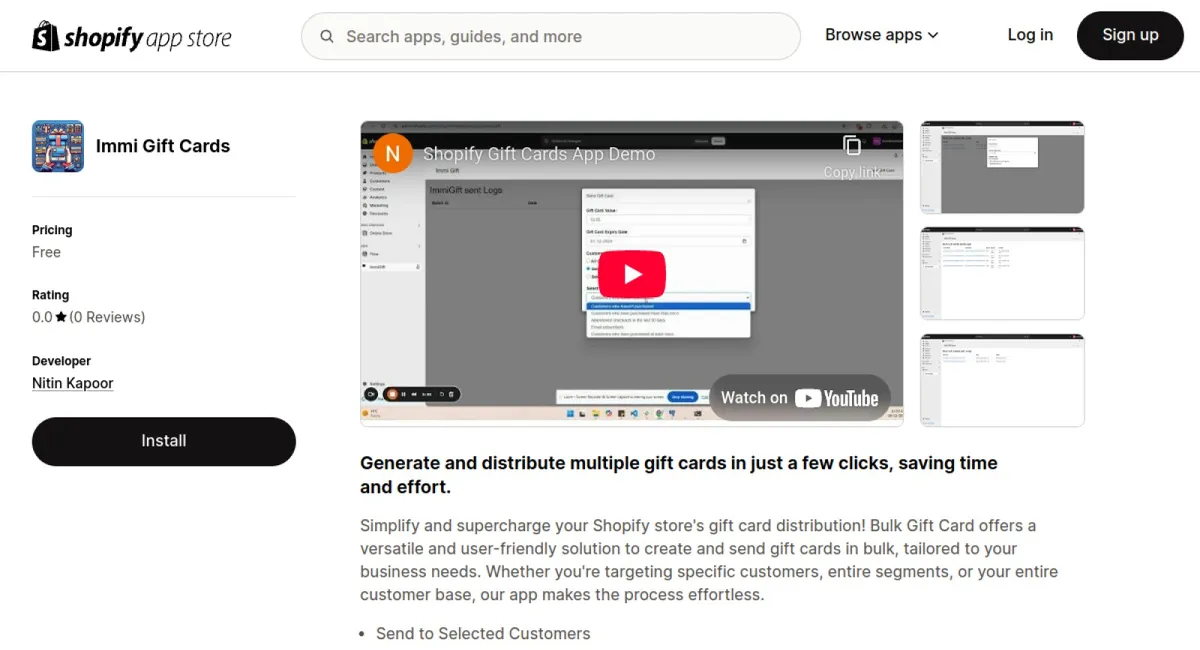The image size is (1200, 650).
Task: Click the YouTube channel avatar N
Action: [x=392, y=153]
